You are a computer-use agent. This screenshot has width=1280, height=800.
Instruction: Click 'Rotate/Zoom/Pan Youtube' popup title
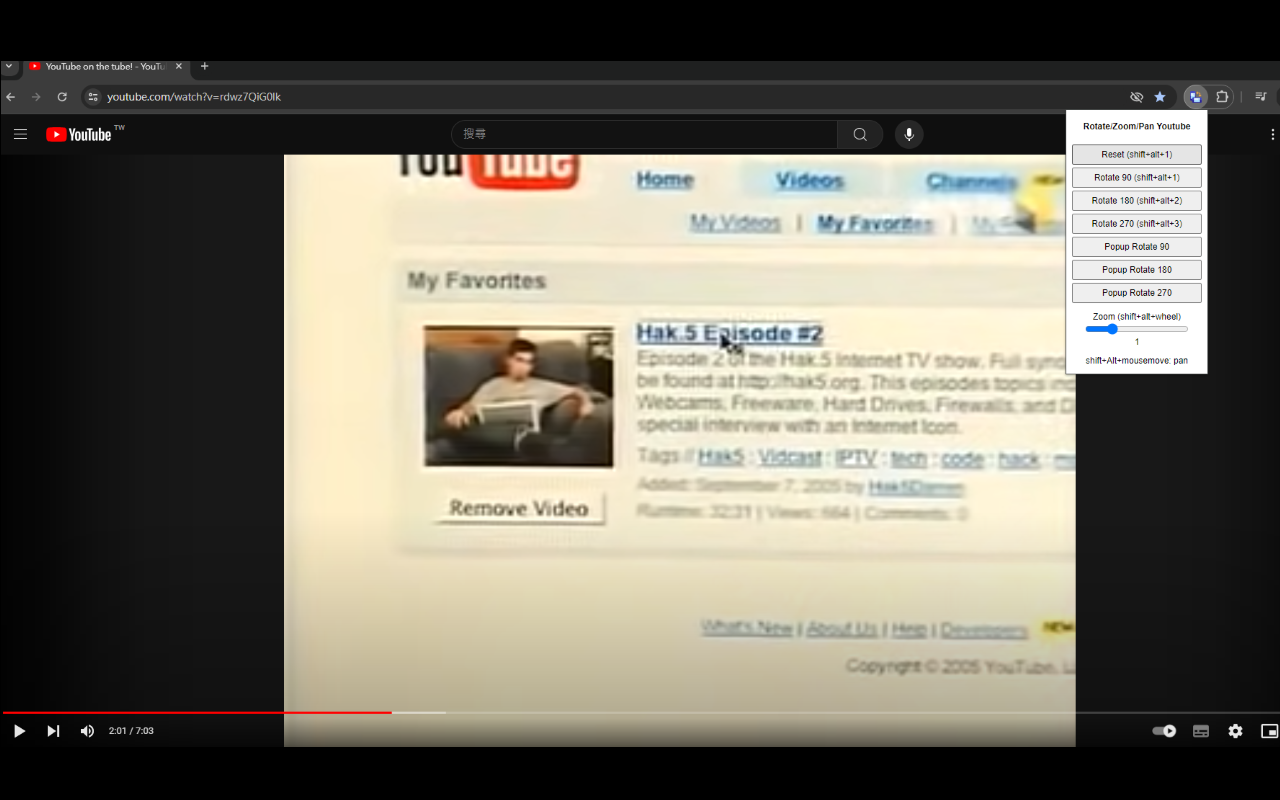(x=1137, y=127)
